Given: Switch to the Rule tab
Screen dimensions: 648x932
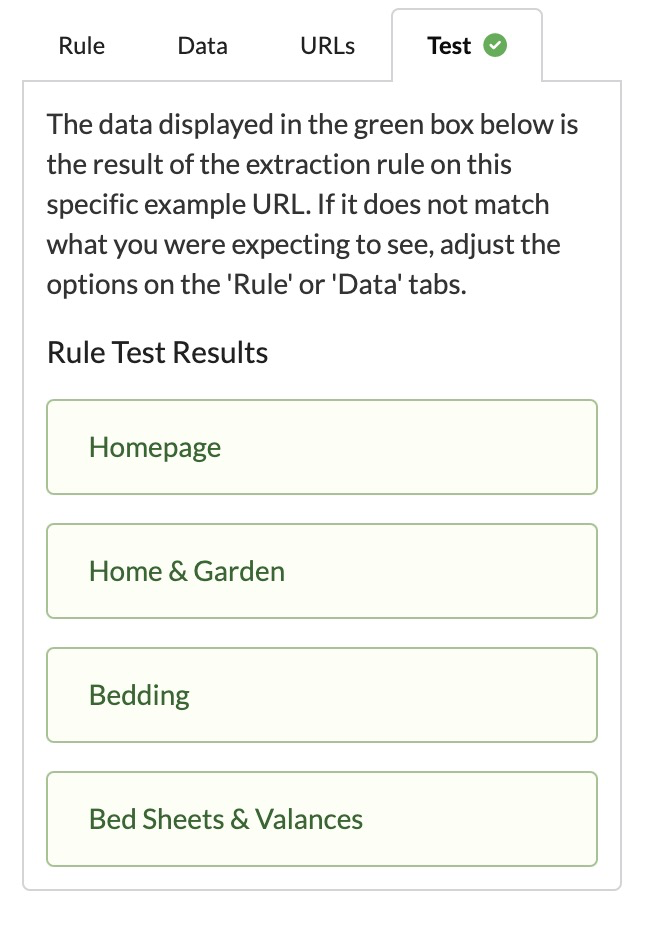Looking at the screenshot, I should click(x=81, y=46).
